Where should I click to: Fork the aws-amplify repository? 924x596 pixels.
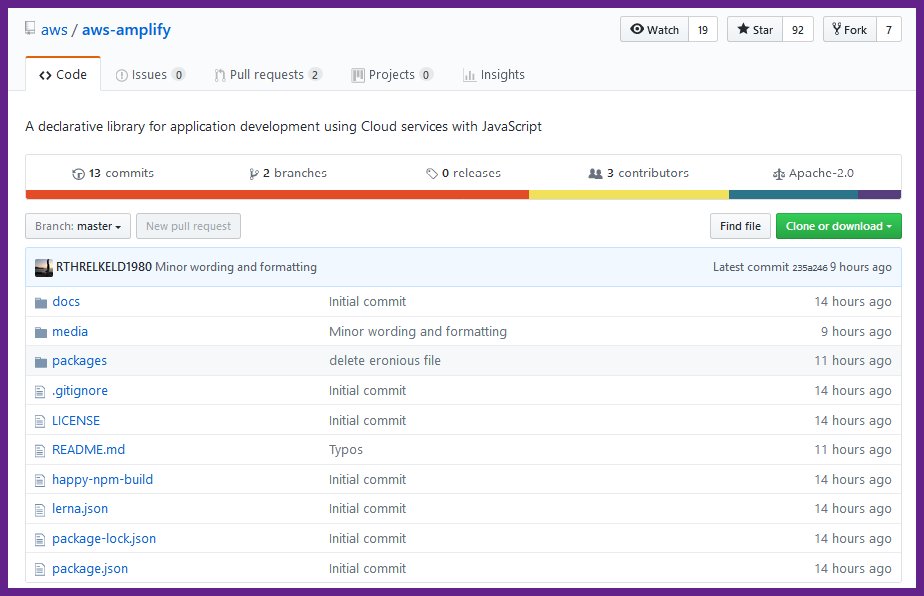(x=850, y=29)
